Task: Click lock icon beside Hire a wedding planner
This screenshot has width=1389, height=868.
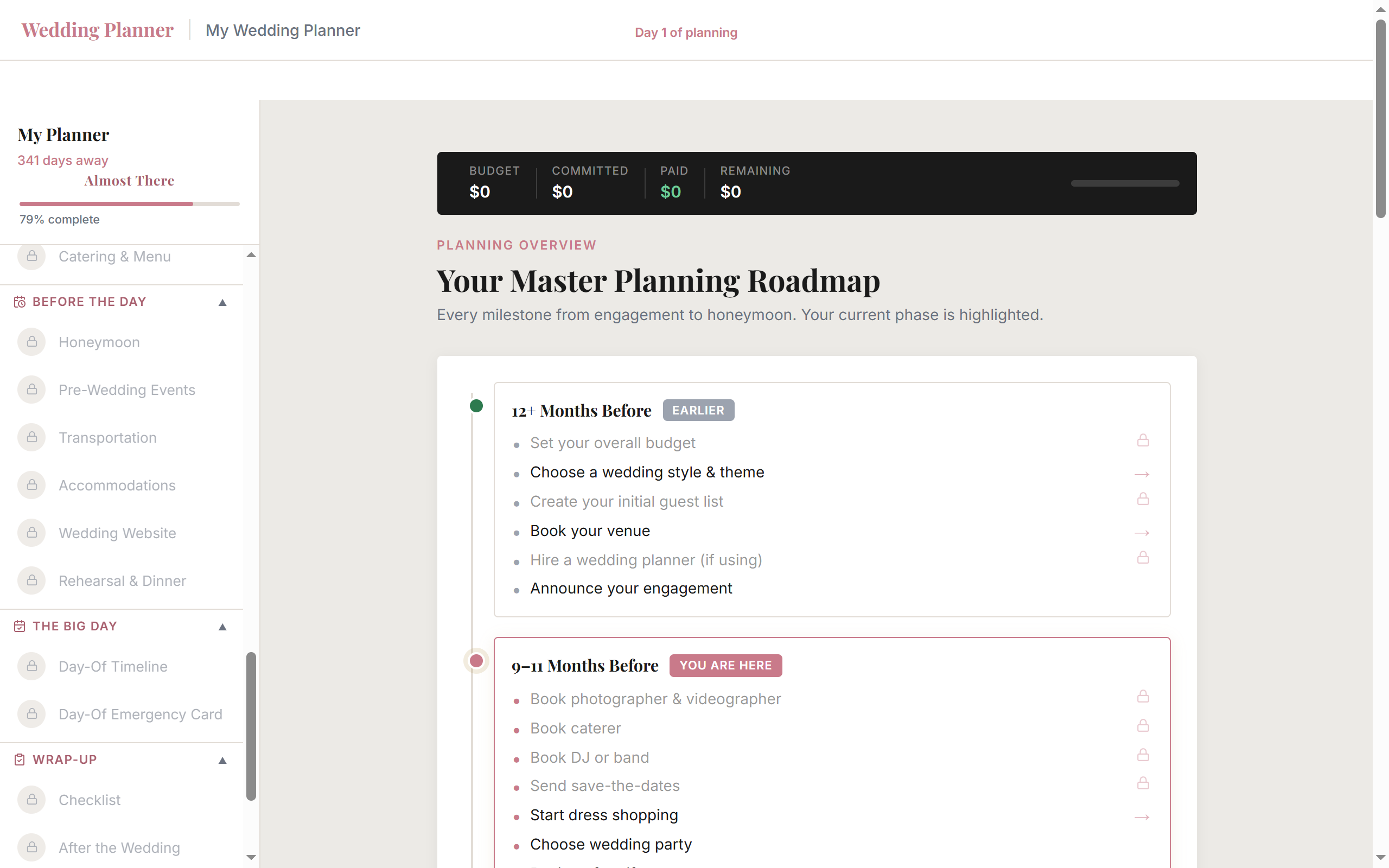Action: 1143,558
